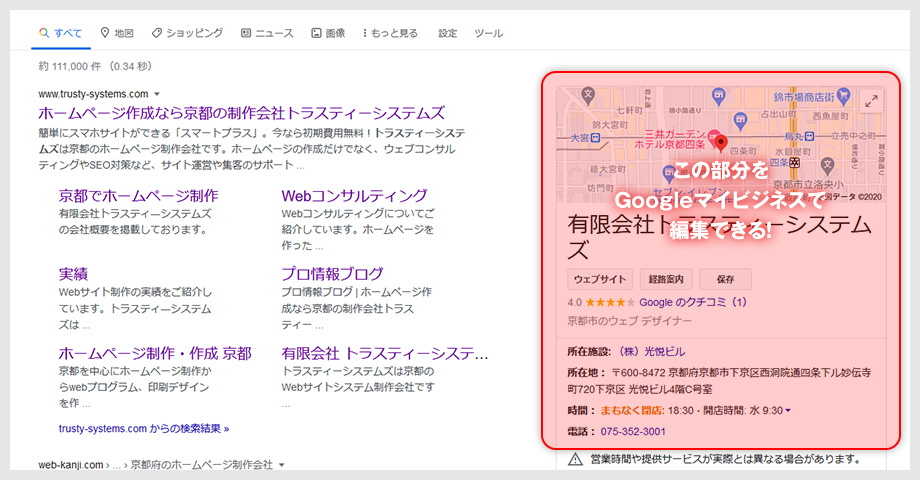Click the image icon beside 画像
This screenshot has height=480, width=920.
[x=316, y=33]
